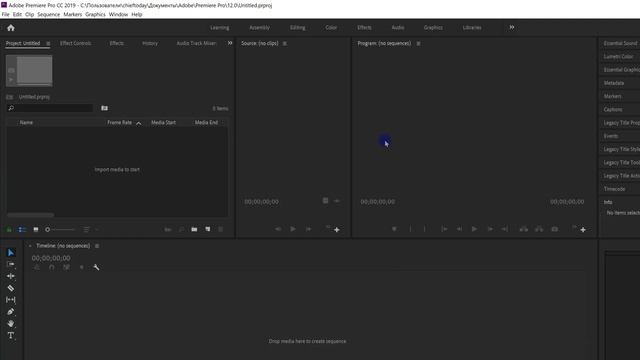
Task: Click into the Project search field
Action: [50, 108]
